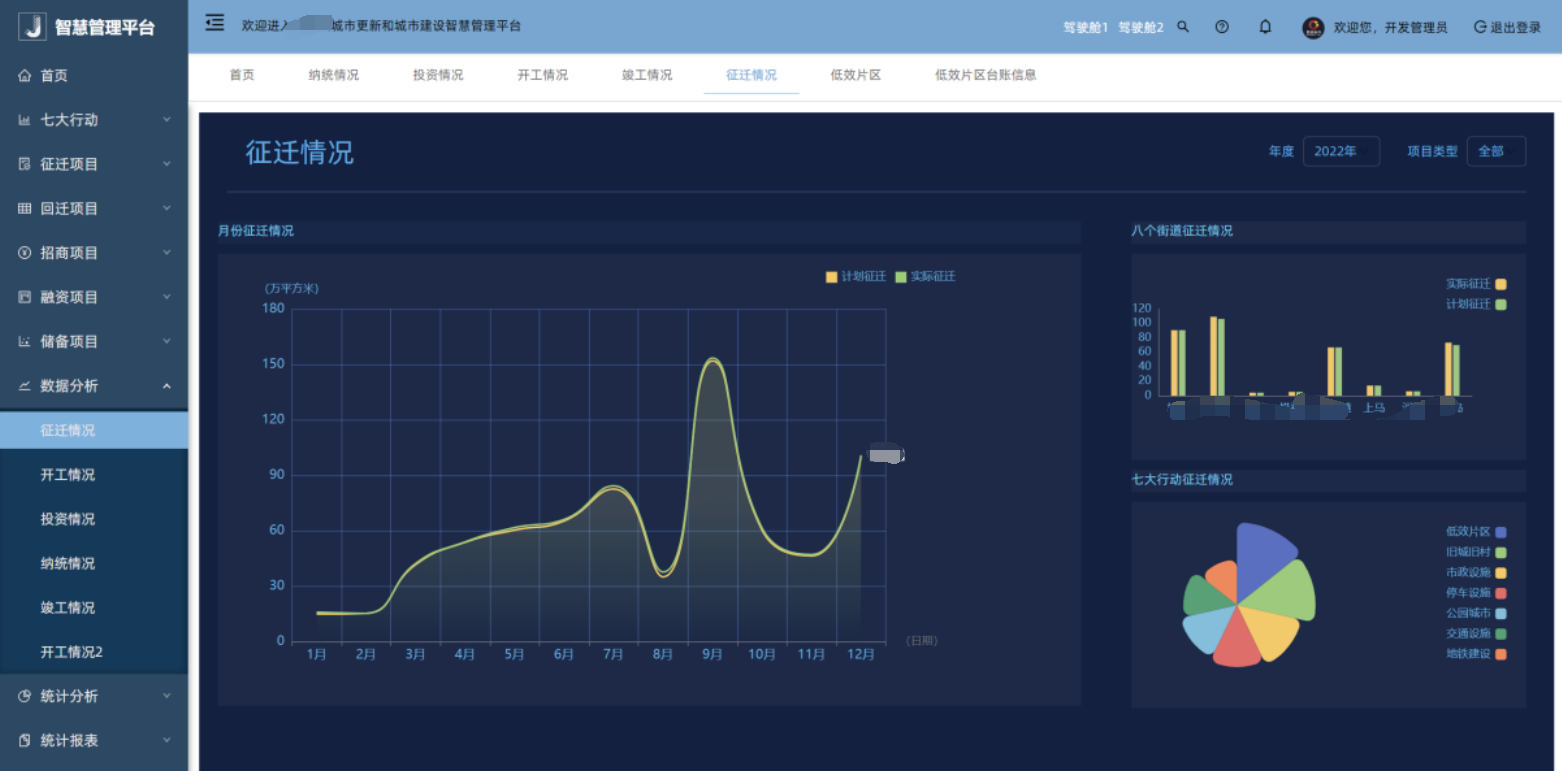The height and width of the screenshot is (771, 1562).
Task: Toggle 低效片区 legend in pie chart
Action: [x=1476, y=532]
